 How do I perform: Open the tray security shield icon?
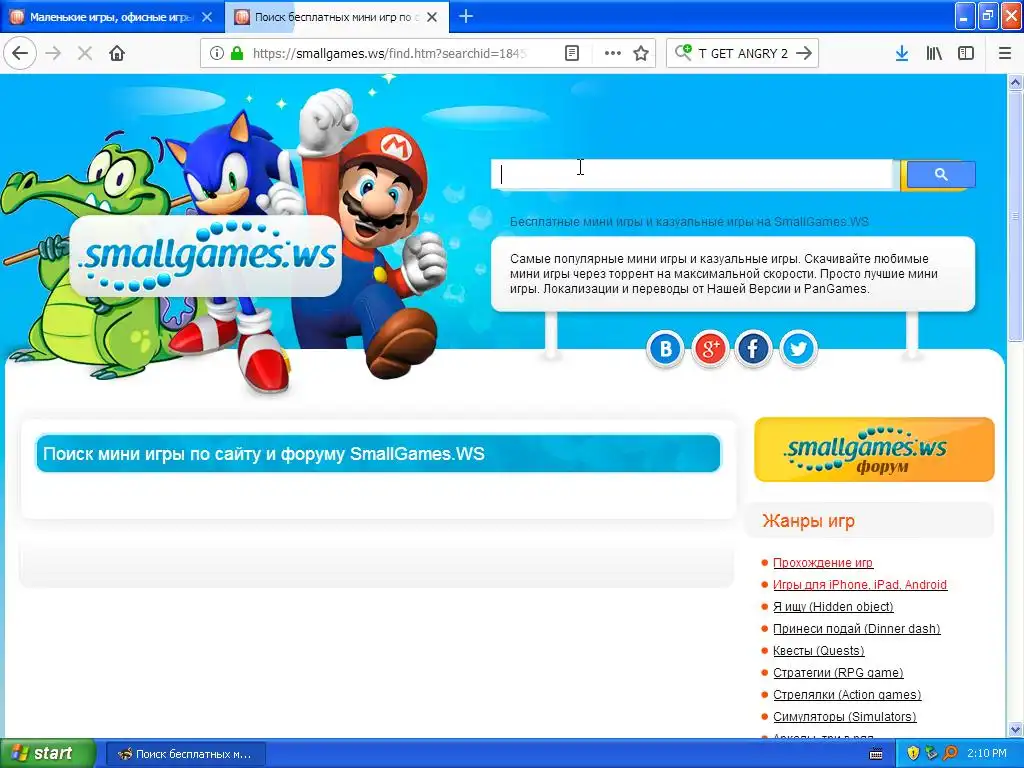tap(913, 753)
